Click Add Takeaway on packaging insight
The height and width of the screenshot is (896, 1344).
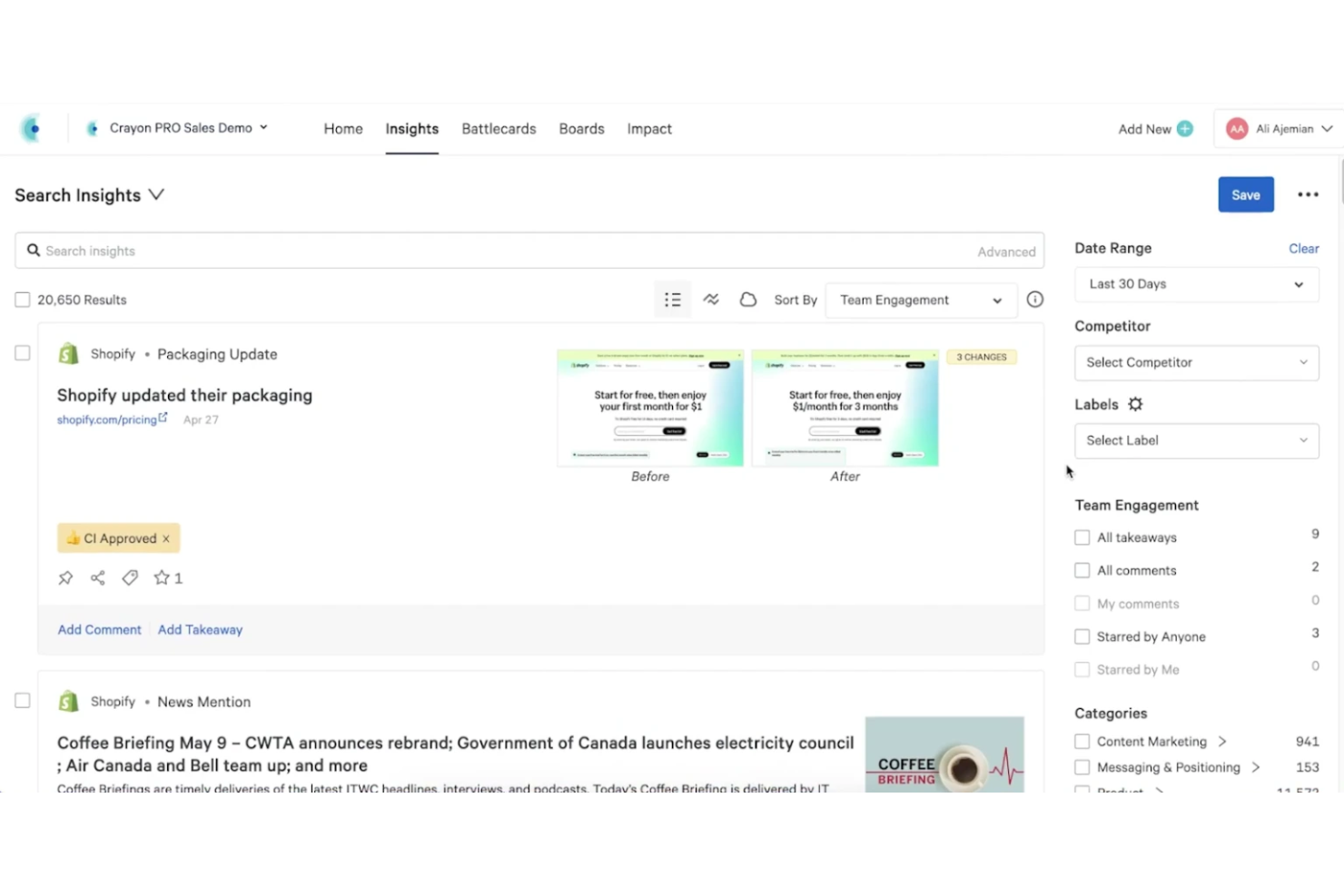pos(201,630)
